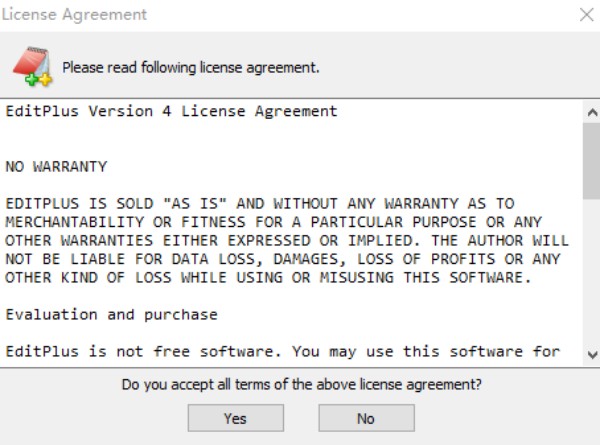Click the "EditPlus is not free software" line
Image resolution: width=600 pixels, height=445 pixels.
(282, 351)
